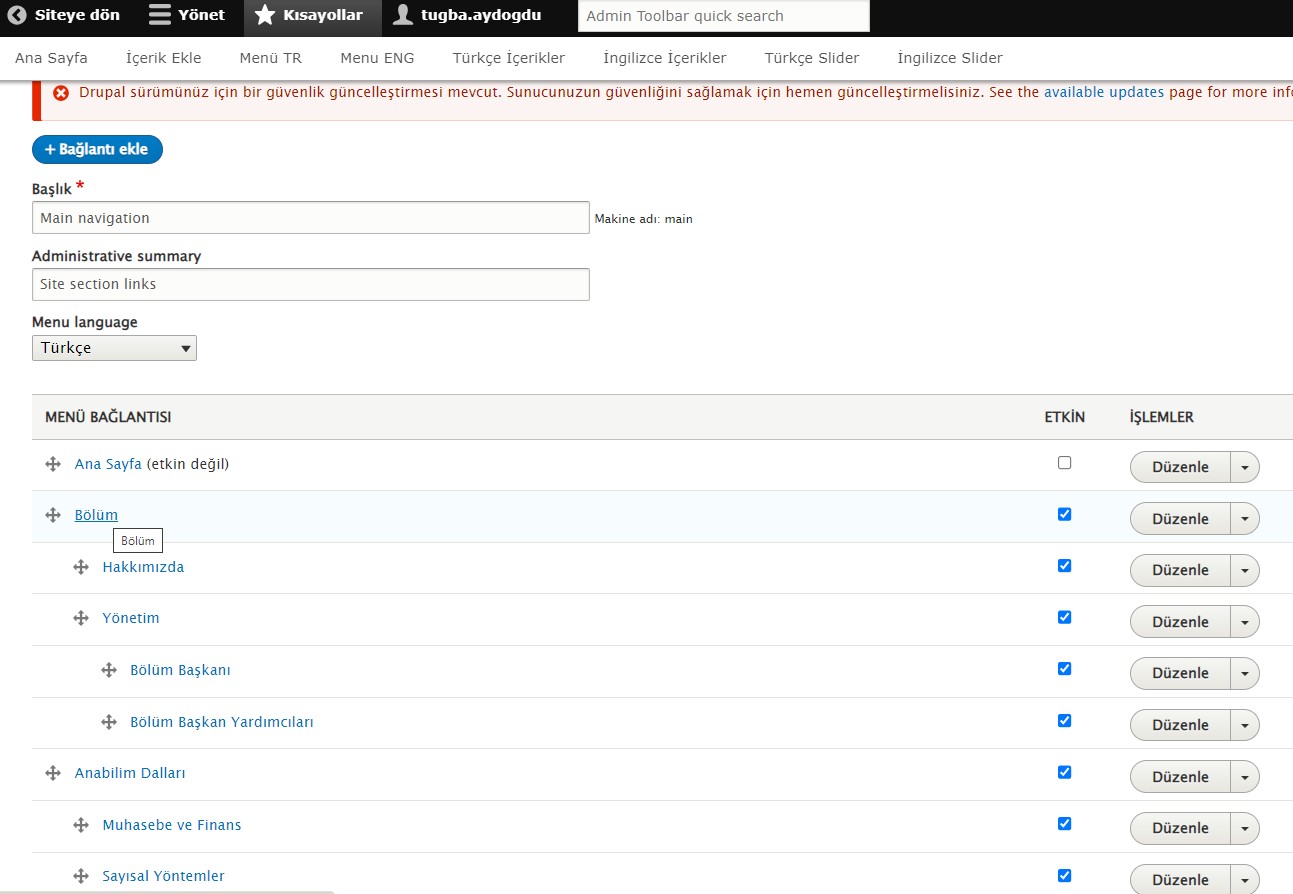Open the Bölüm Başkan Yardımcıları link
The width and height of the screenshot is (1293, 894).
pyautogui.click(x=222, y=722)
